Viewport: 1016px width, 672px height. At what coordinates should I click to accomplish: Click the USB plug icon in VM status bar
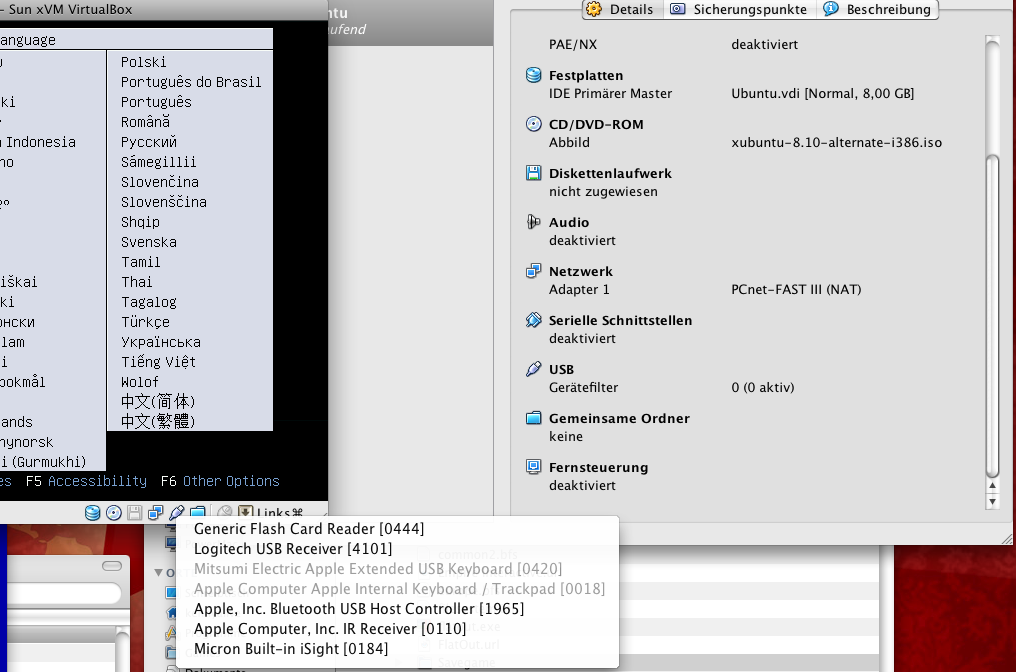point(176,513)
